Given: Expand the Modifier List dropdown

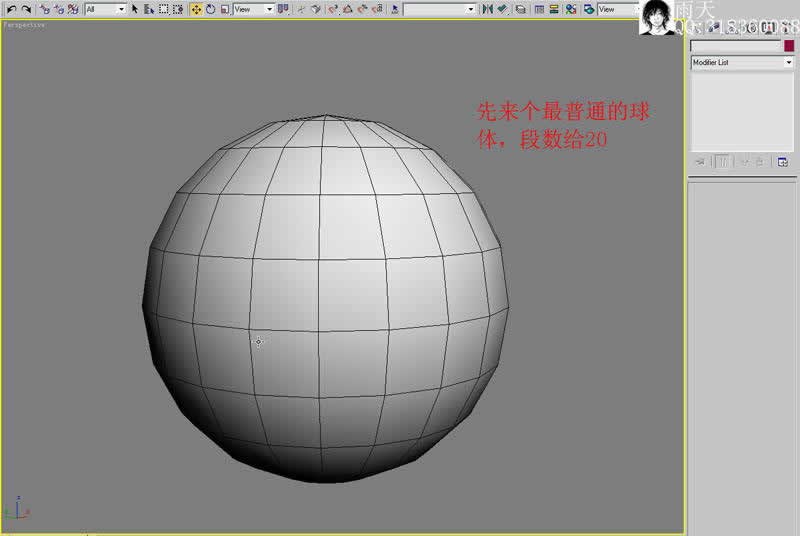Looking at the screenshot, I should 742,62.
